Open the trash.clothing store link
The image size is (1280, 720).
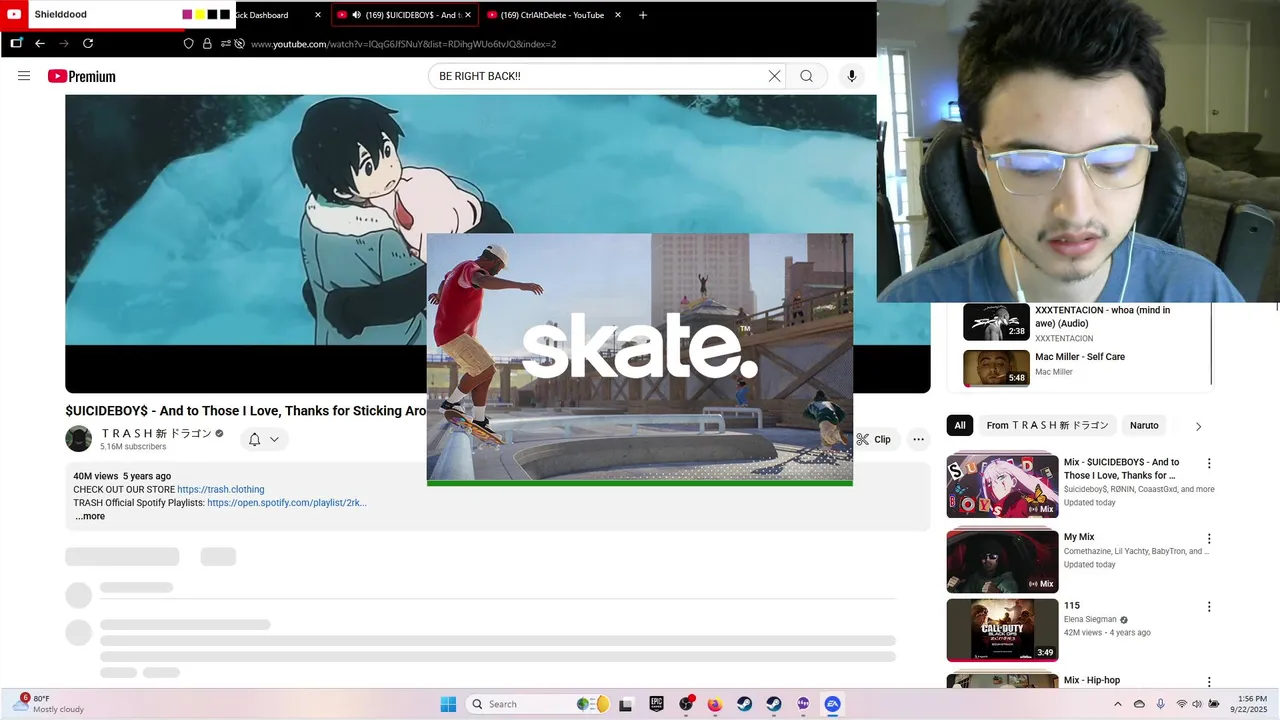[x=221, y=489]
